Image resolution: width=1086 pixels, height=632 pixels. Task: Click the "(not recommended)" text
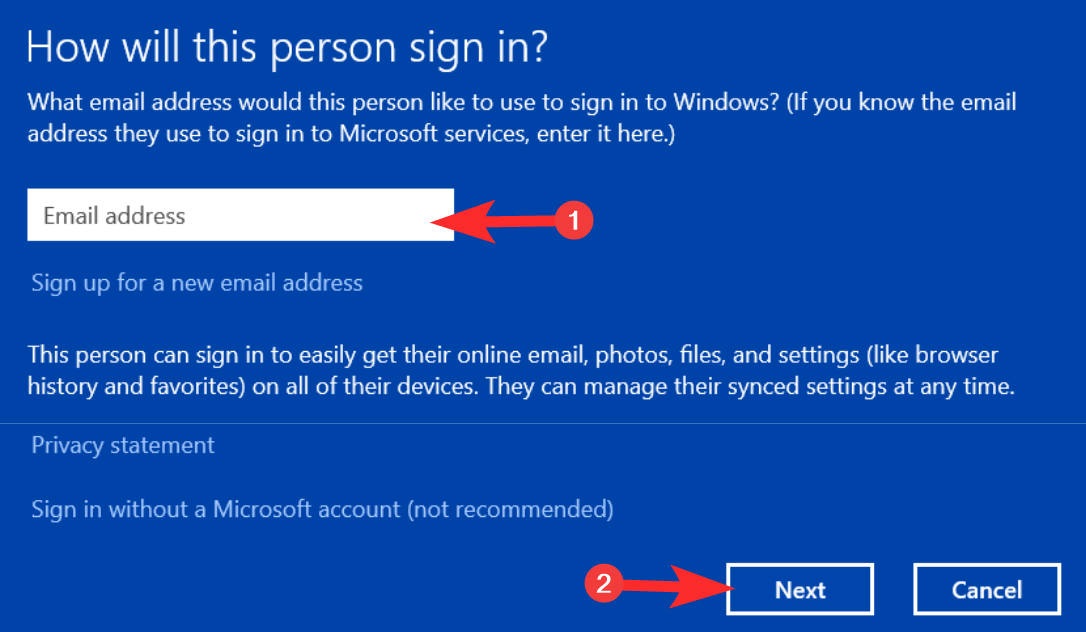click(509, 510)
